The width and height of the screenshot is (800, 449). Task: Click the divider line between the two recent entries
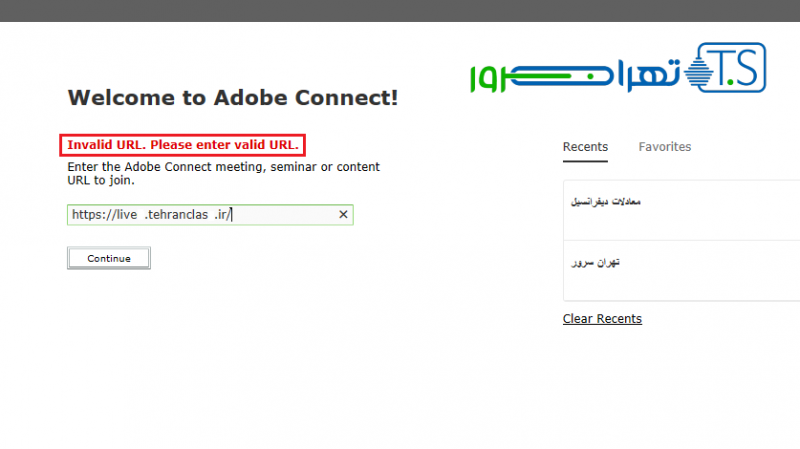point(680,240)
